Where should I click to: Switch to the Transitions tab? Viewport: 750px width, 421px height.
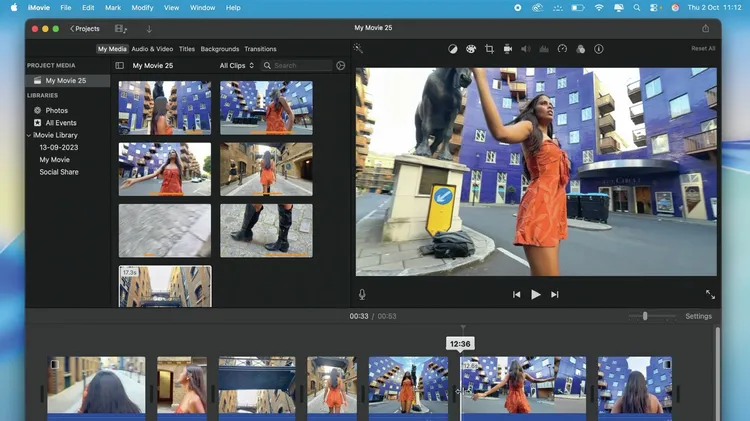(260, 49)
